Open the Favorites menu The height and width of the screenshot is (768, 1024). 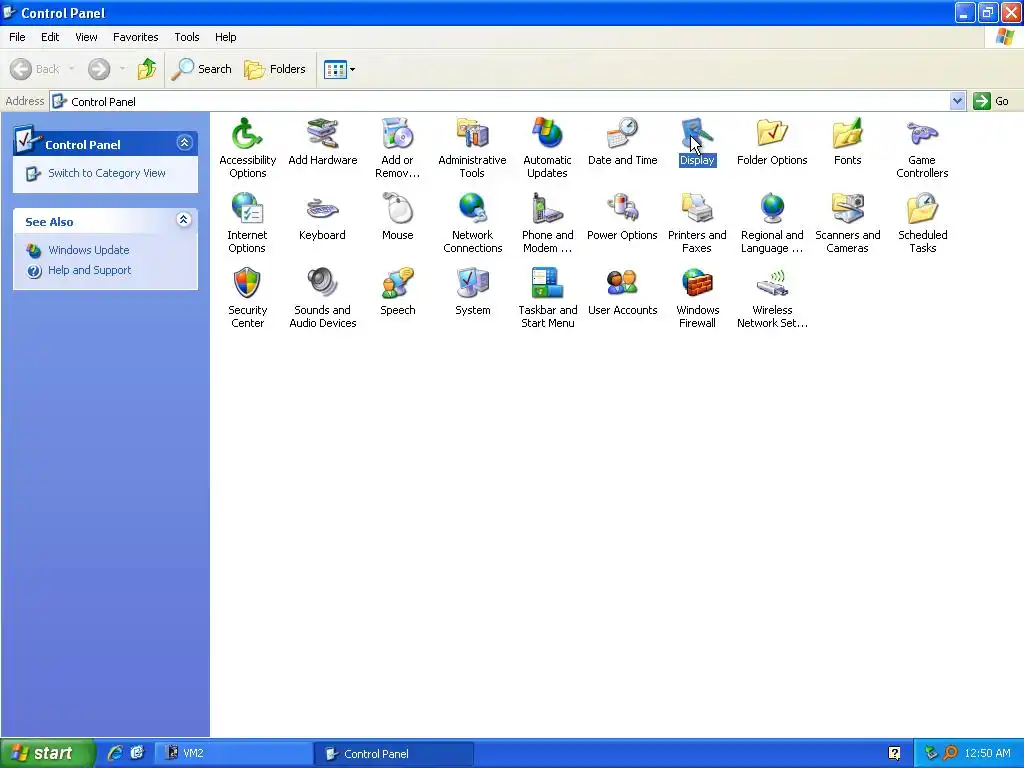click(135, 37)
